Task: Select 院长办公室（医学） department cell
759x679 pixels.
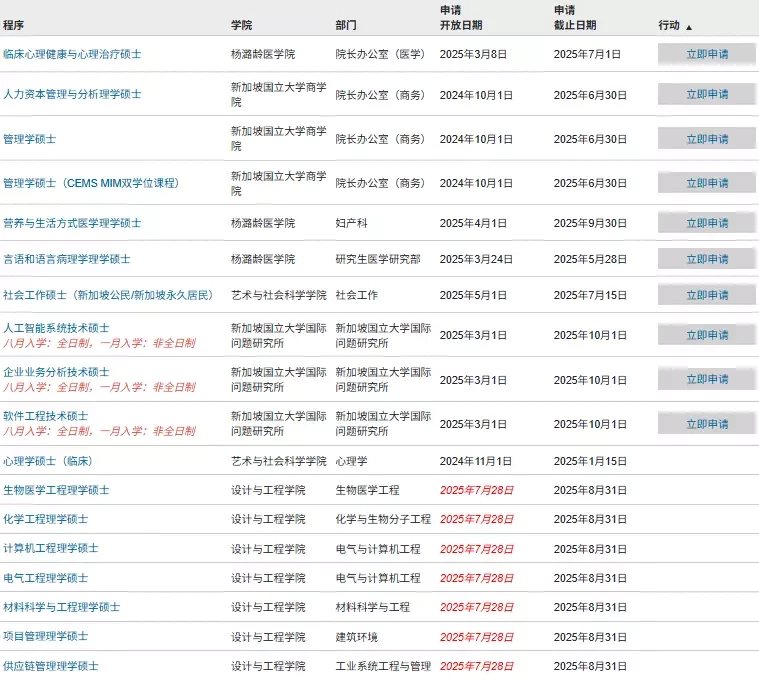Action: coord(381,54)
